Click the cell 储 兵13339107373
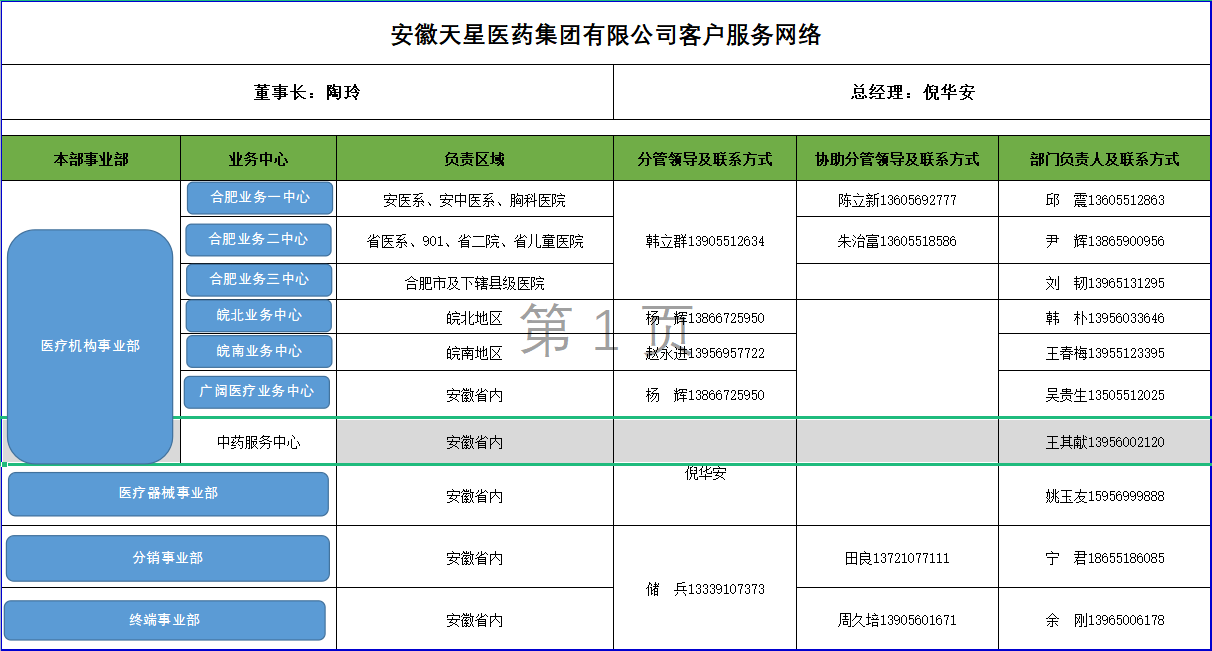Screen dimensions: 1212x651 pos(705,589)
